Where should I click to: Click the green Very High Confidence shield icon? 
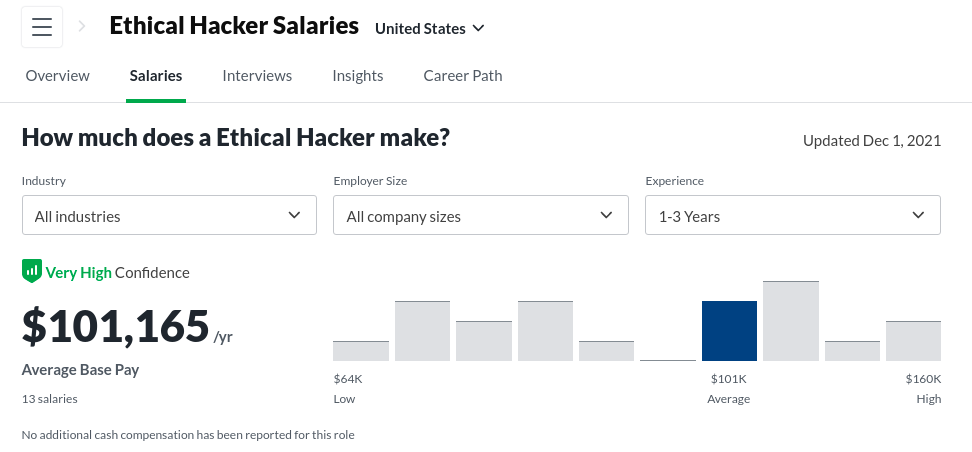[x=32, y=271]
